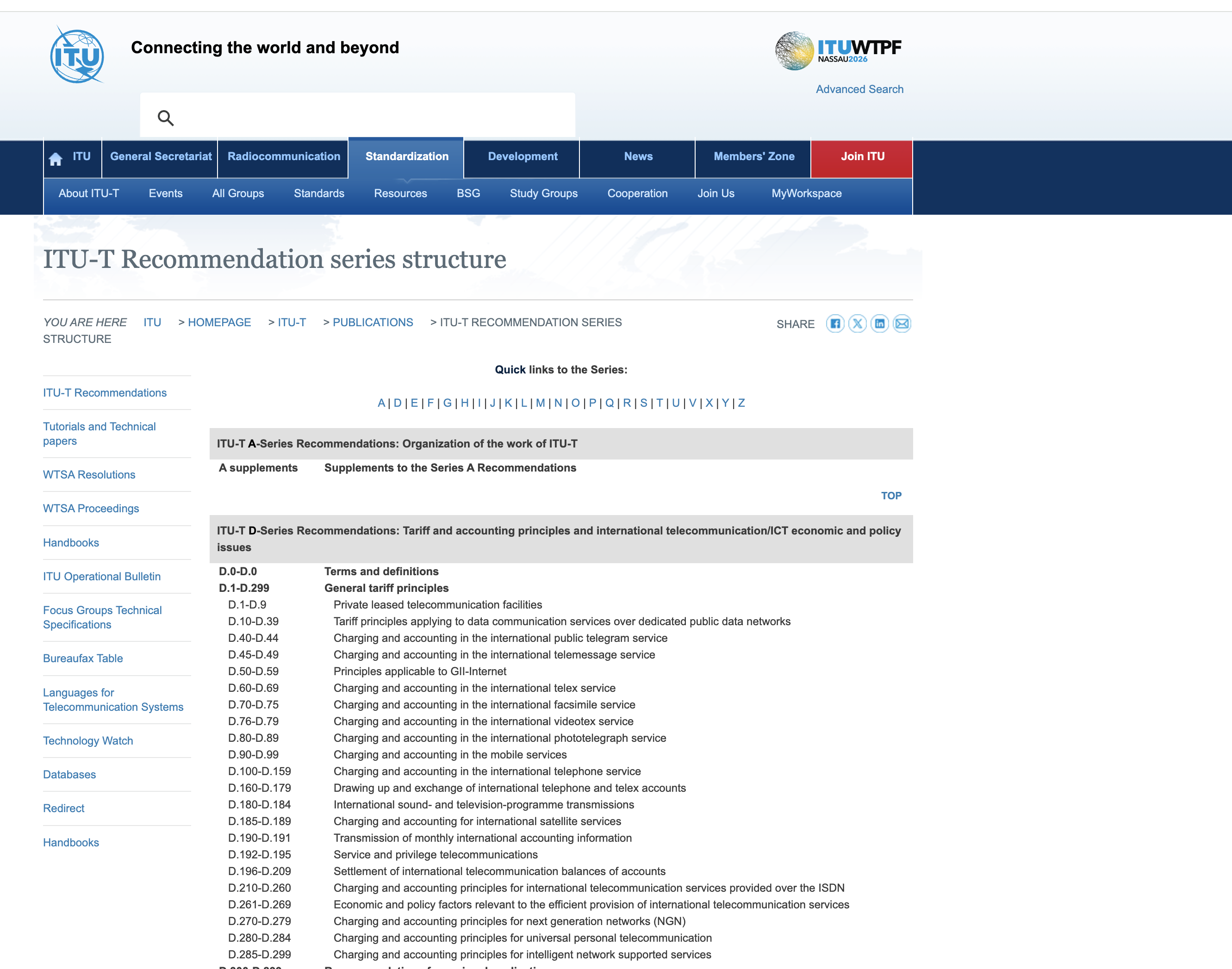Open the Development tab

point(523,156)
